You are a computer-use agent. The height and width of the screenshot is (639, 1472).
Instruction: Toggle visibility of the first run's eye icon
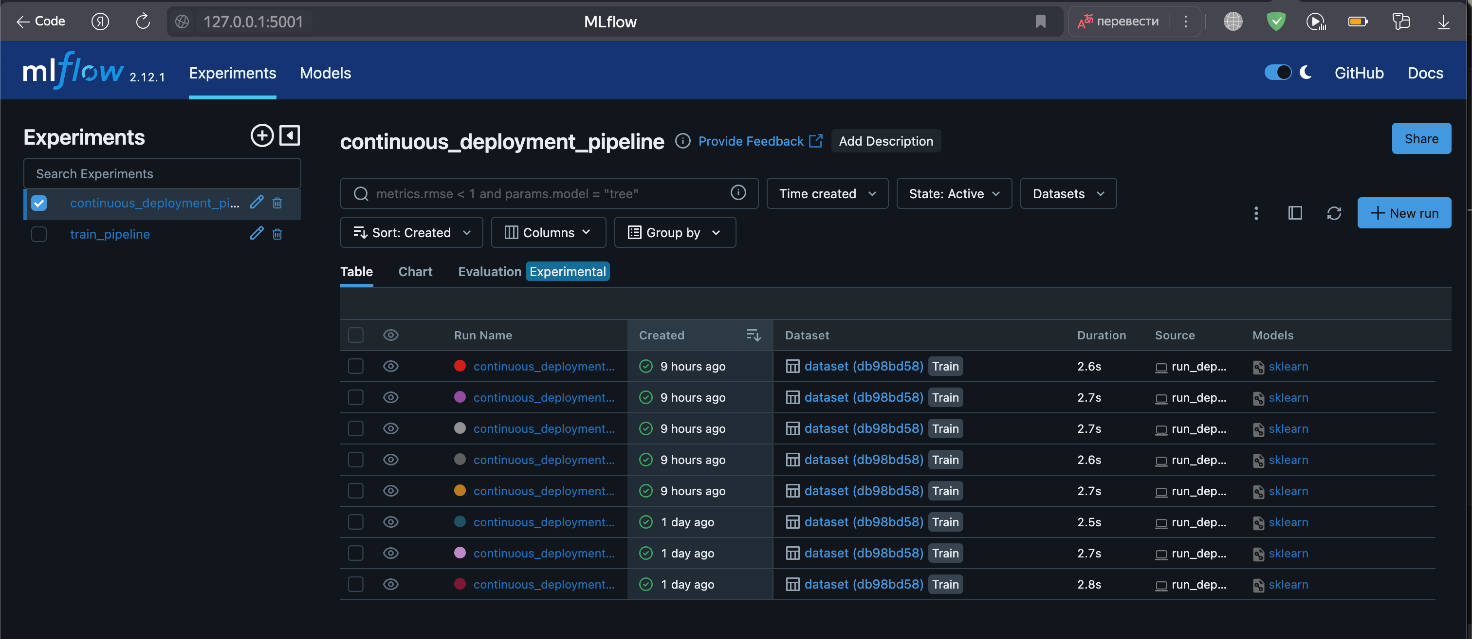390,366
